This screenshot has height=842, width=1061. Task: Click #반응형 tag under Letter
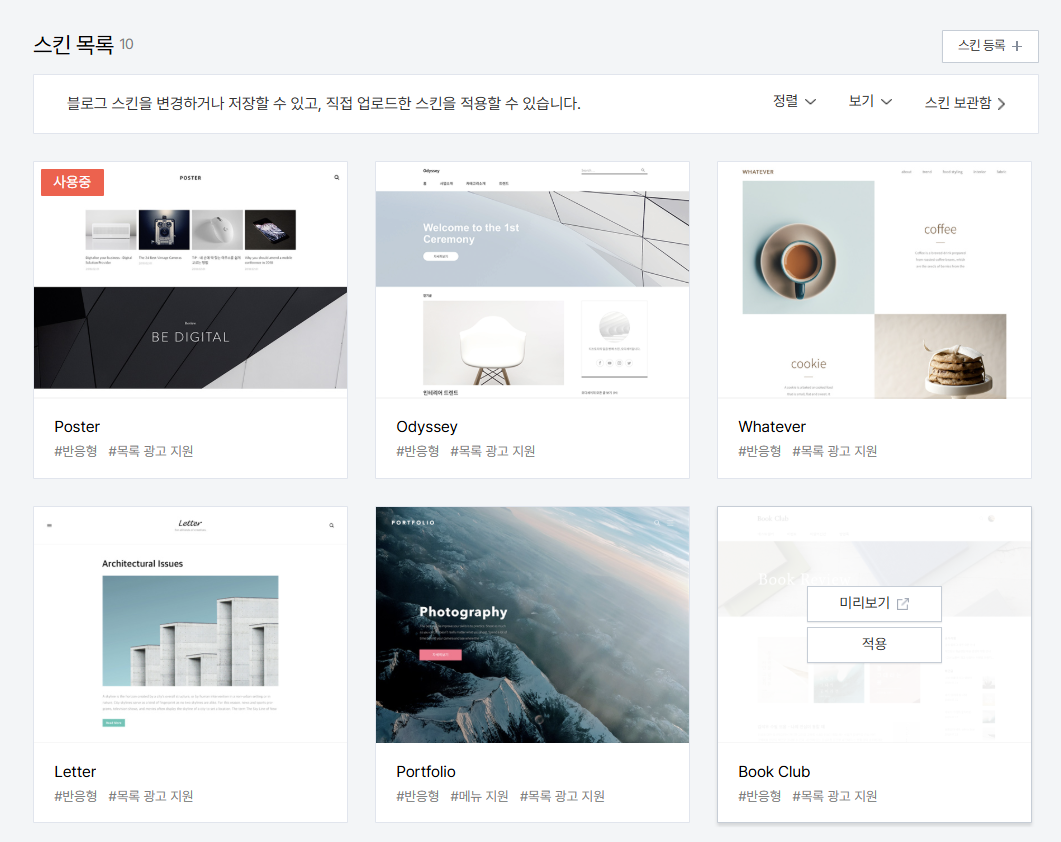coord(76,797)
